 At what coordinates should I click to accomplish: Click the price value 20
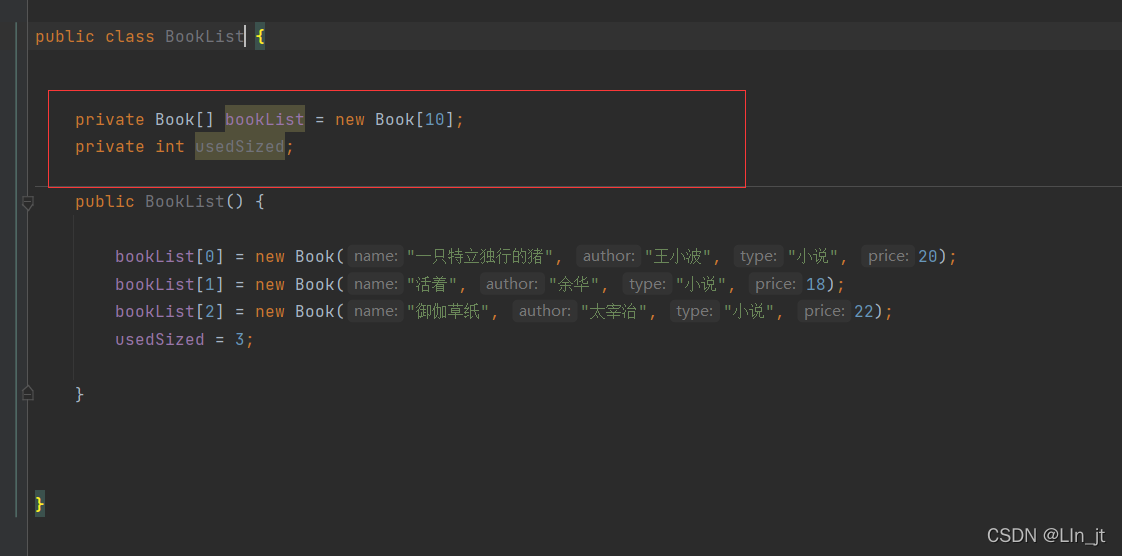pyautogui.click(x=928, y=256)
